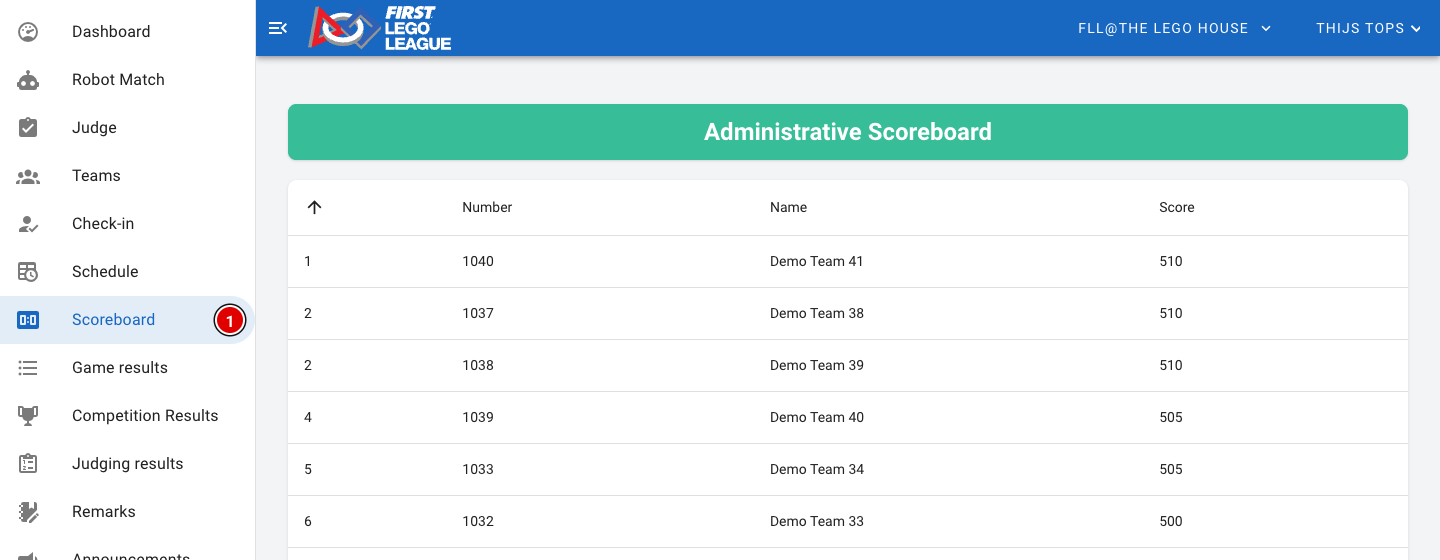Click score 510 of Demo Team 38
1440x560 pixels.
(x=1171, y=313)
